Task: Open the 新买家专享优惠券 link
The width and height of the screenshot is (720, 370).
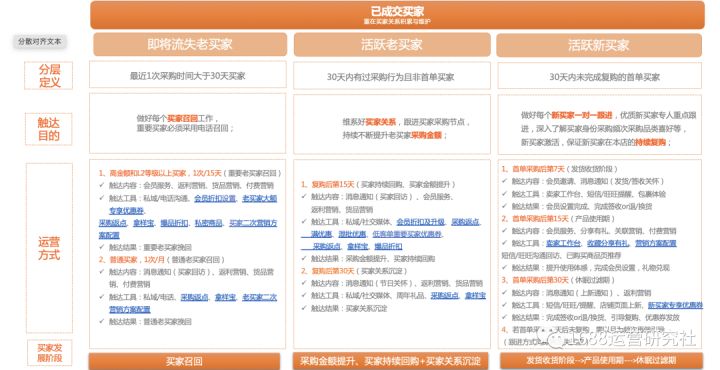Action: (675, 305)
